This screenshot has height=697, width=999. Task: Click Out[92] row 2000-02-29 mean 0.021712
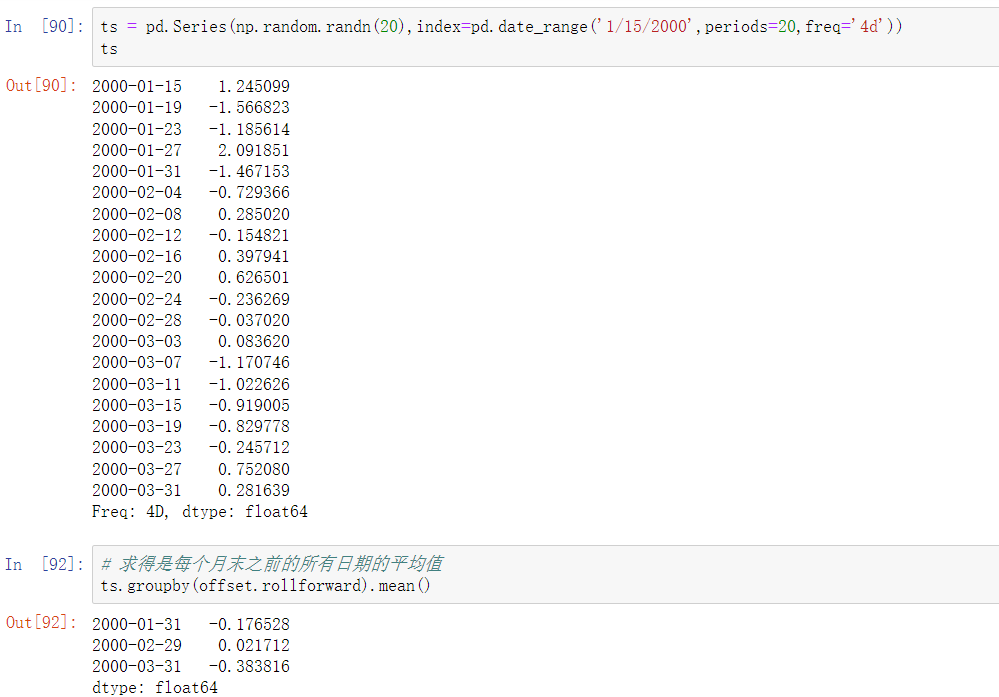point(191,645)
